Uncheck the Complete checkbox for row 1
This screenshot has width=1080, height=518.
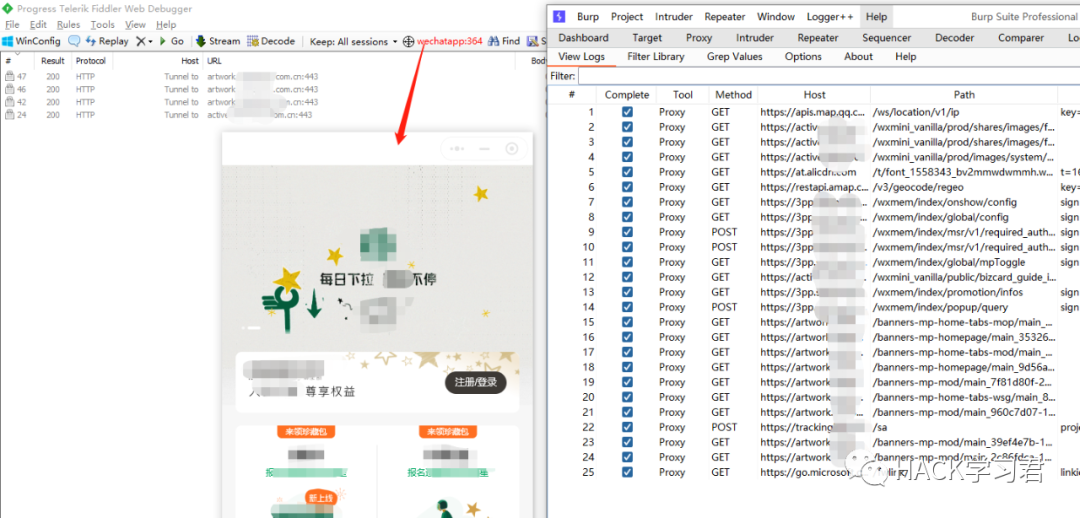[x=627, y=112]
